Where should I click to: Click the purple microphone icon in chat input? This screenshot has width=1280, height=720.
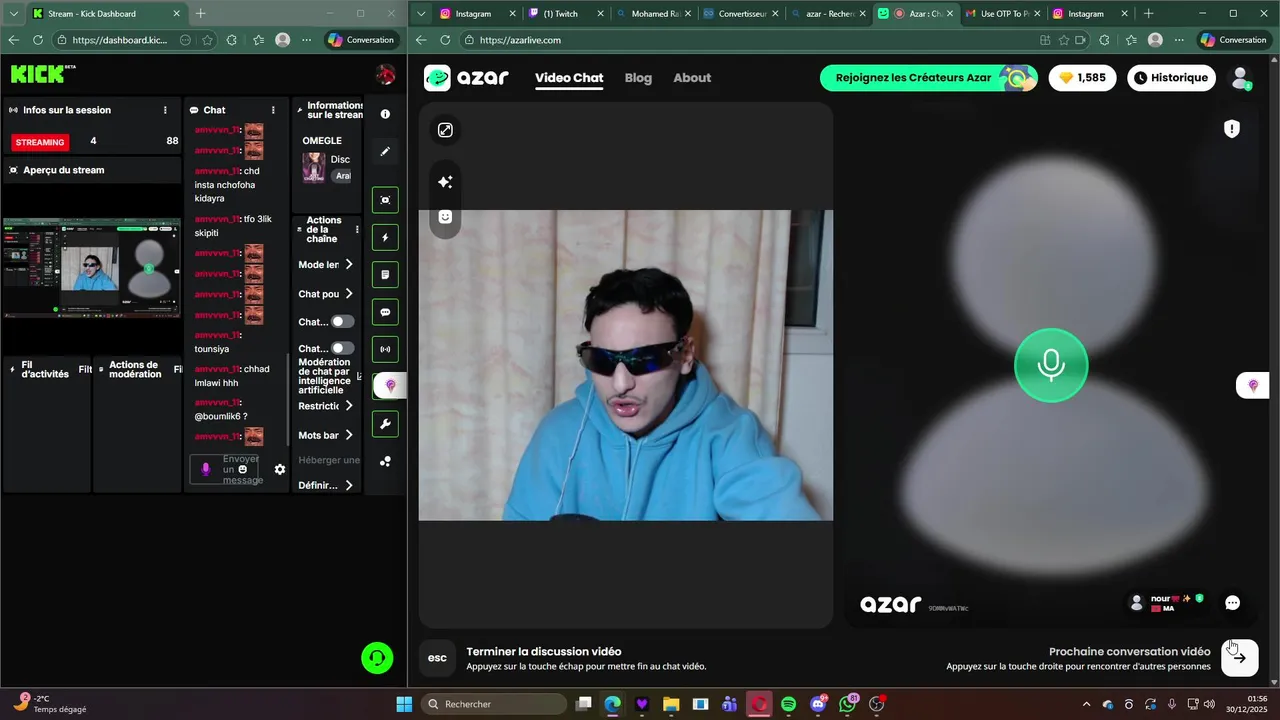(206, 469)
